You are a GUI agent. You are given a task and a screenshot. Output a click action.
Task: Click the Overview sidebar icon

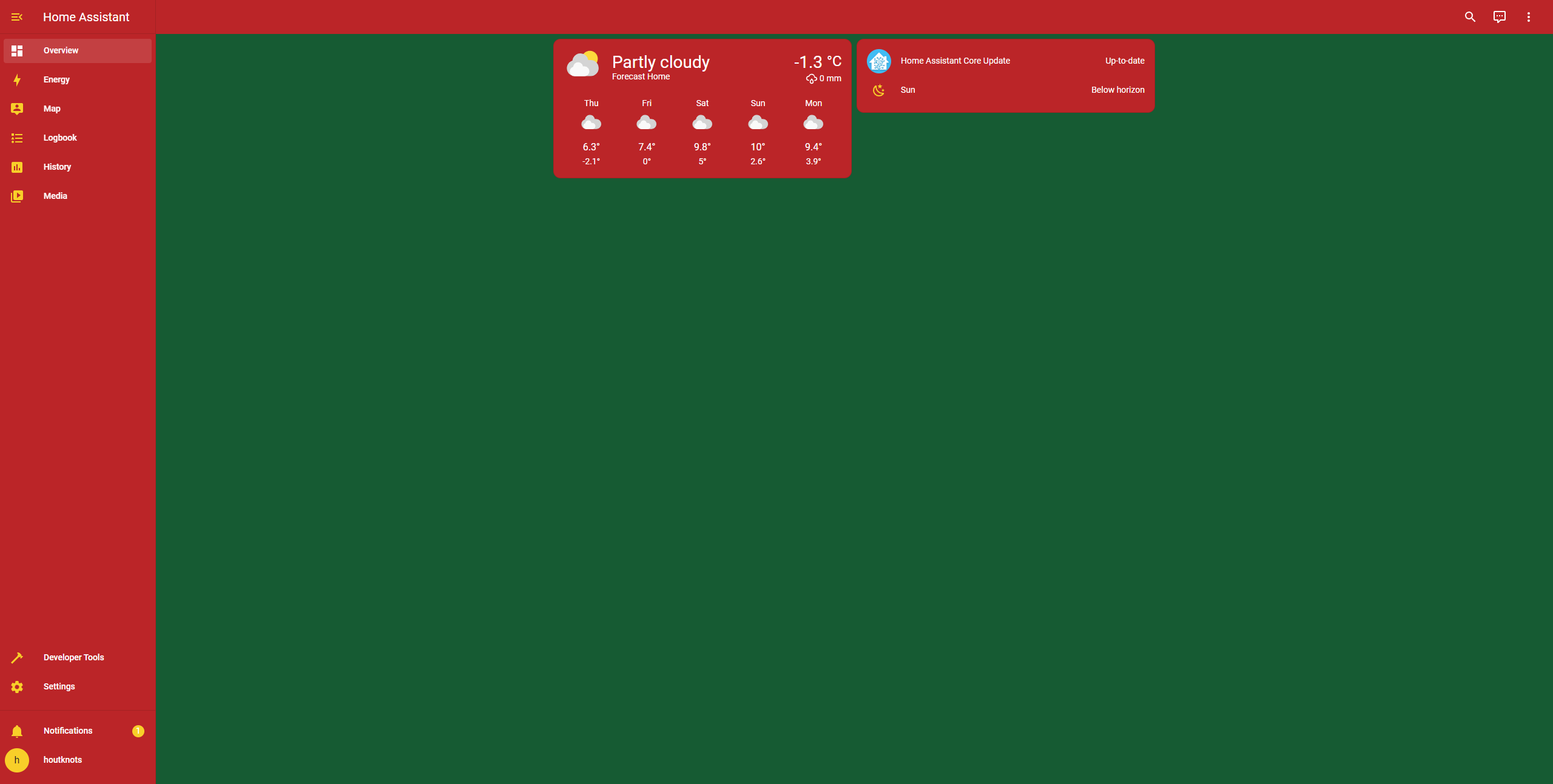coord(17,50)
